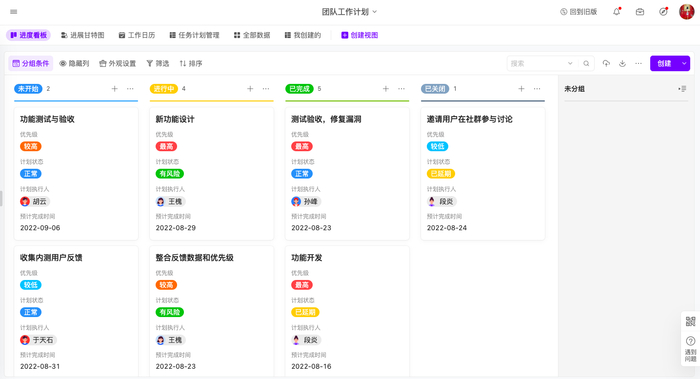
Task: Open the compass explore icon in the header
Action: point(663,12)
